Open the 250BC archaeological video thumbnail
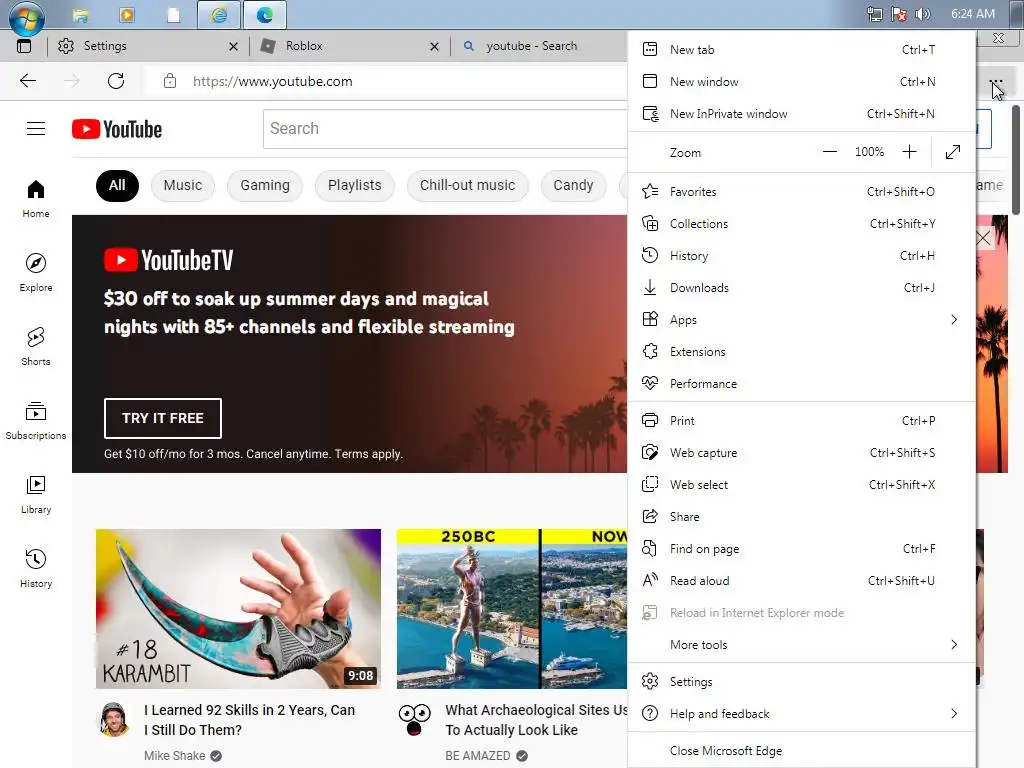 [x=512, y=609]
